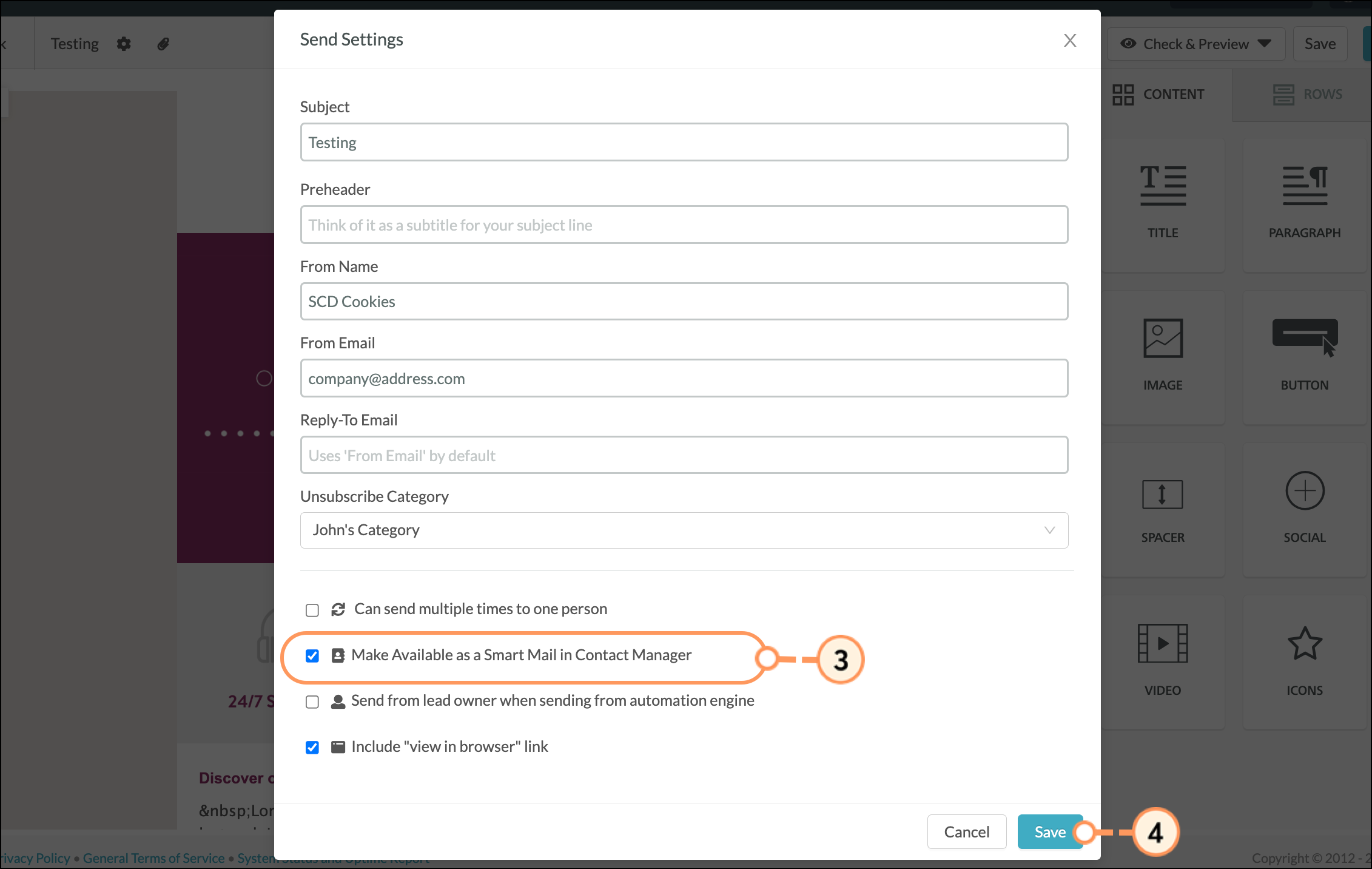Open the Unsubscribe Category dropdown
The image size is (1372, 869).
click(684, 530)
